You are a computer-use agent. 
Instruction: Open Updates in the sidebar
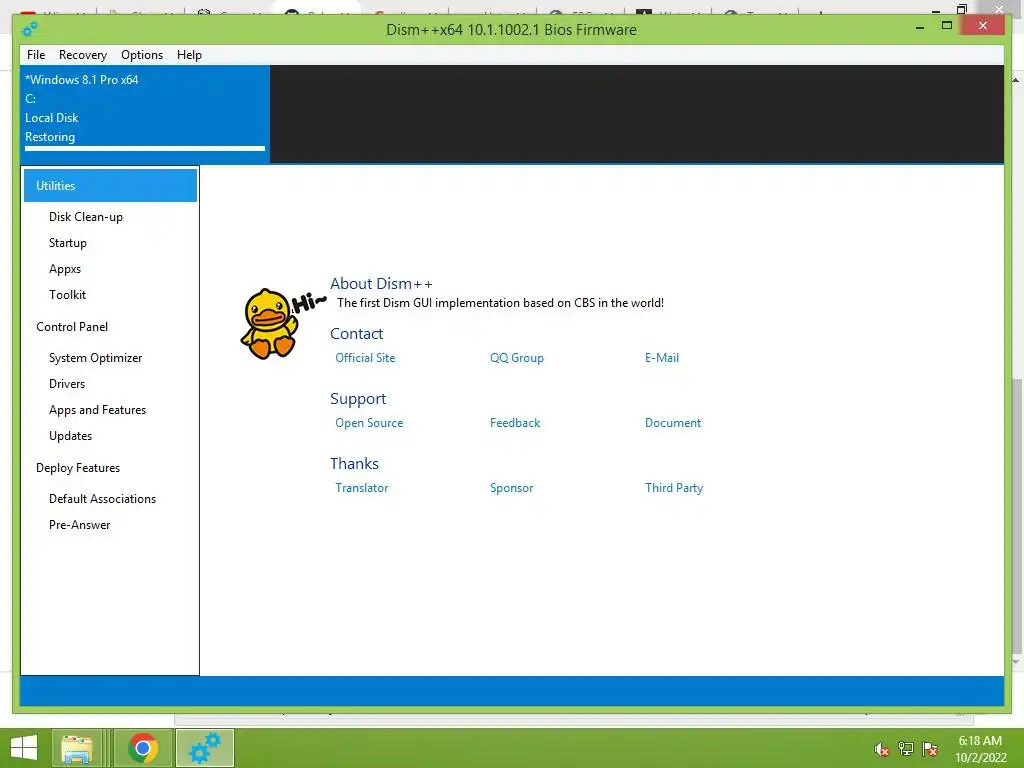coord(71,436)
